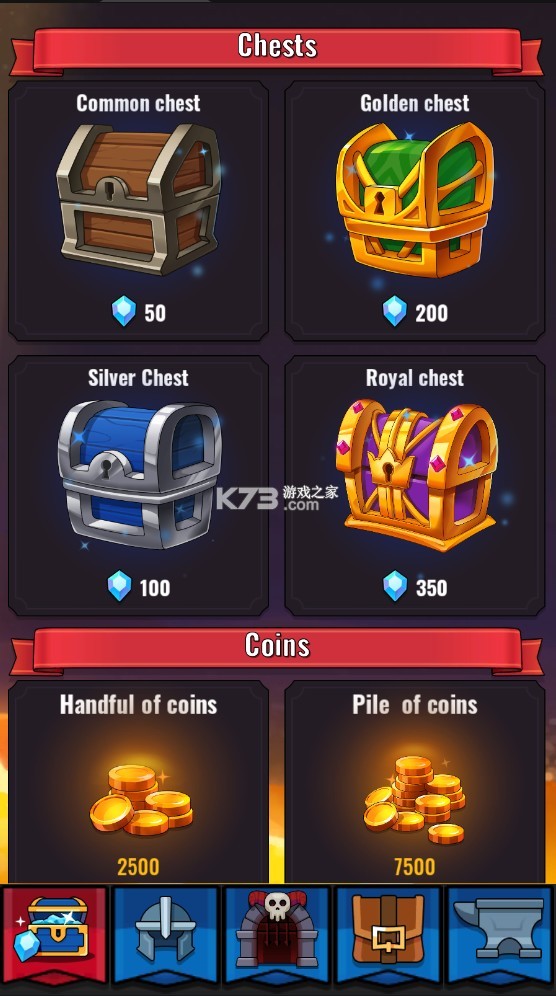Buy Common chest for 50 gems
Viewport: 556px width, 996px height.
pos(139,313)
